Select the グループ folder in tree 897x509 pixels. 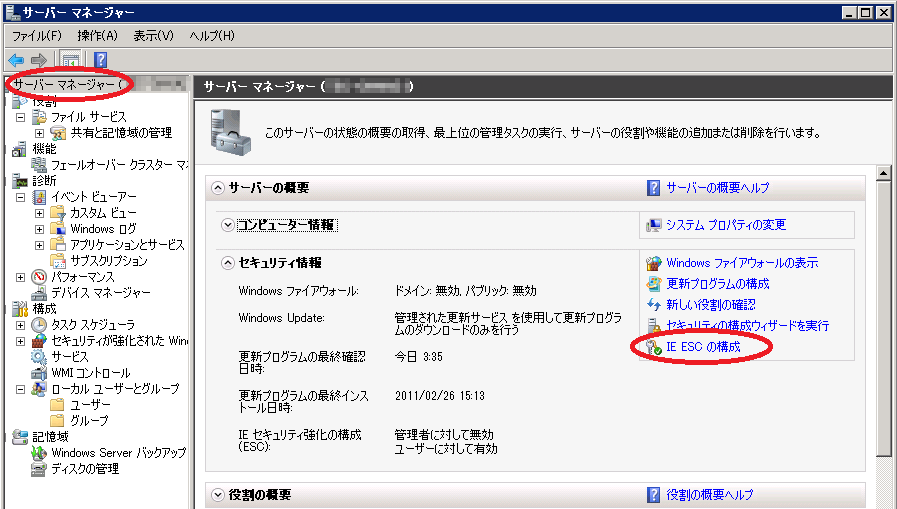89,421
